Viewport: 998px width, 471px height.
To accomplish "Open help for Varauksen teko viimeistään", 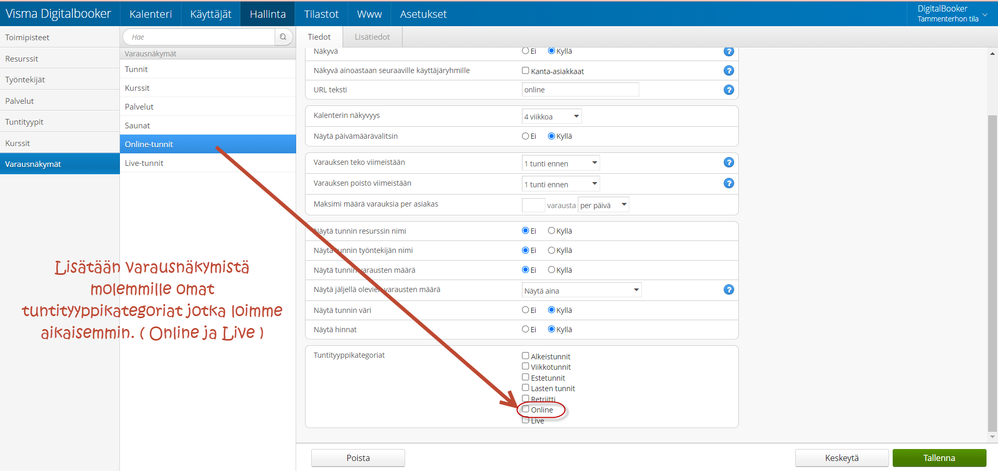I will 729,163.
